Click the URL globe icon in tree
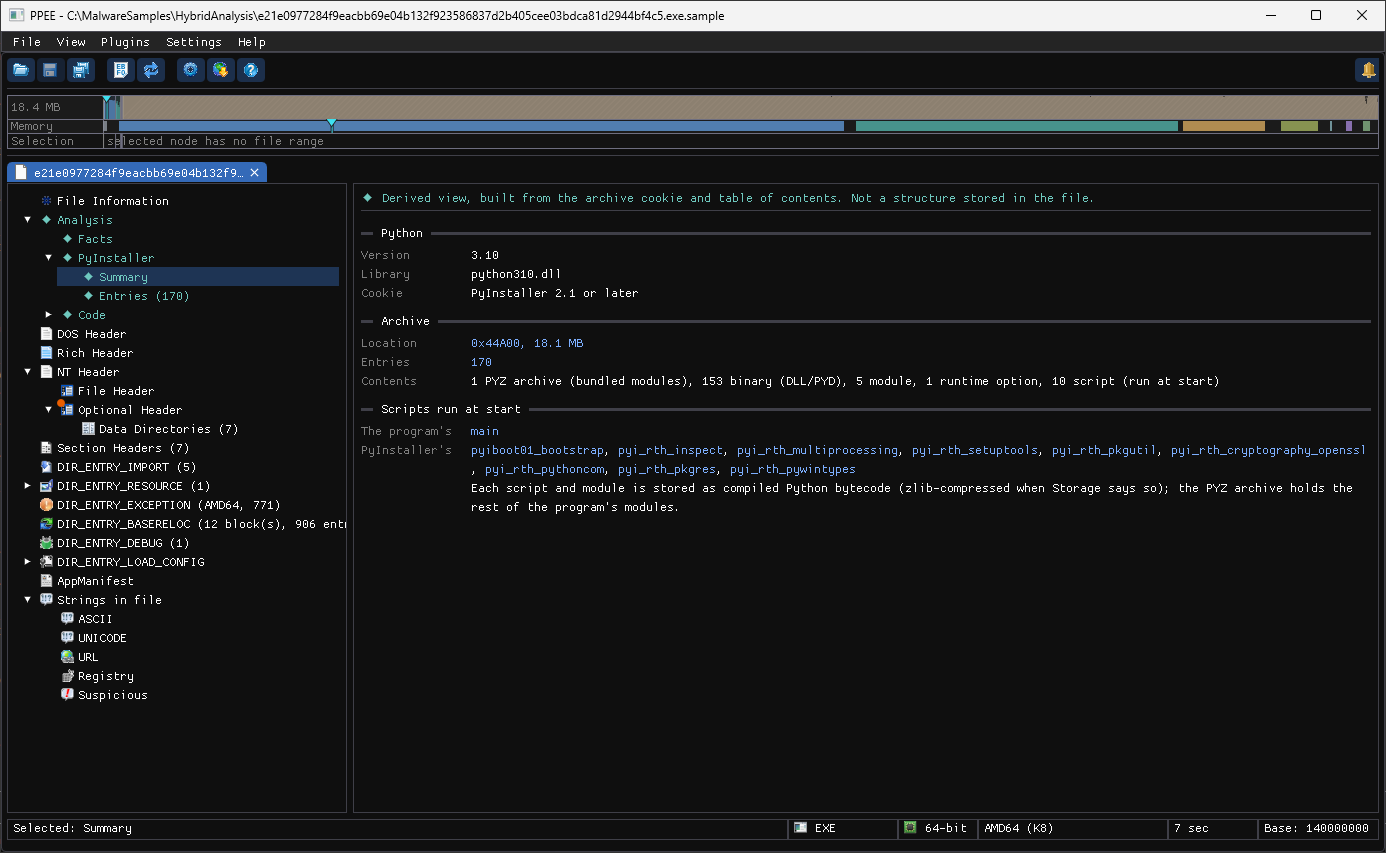 [x=67, y=657]
